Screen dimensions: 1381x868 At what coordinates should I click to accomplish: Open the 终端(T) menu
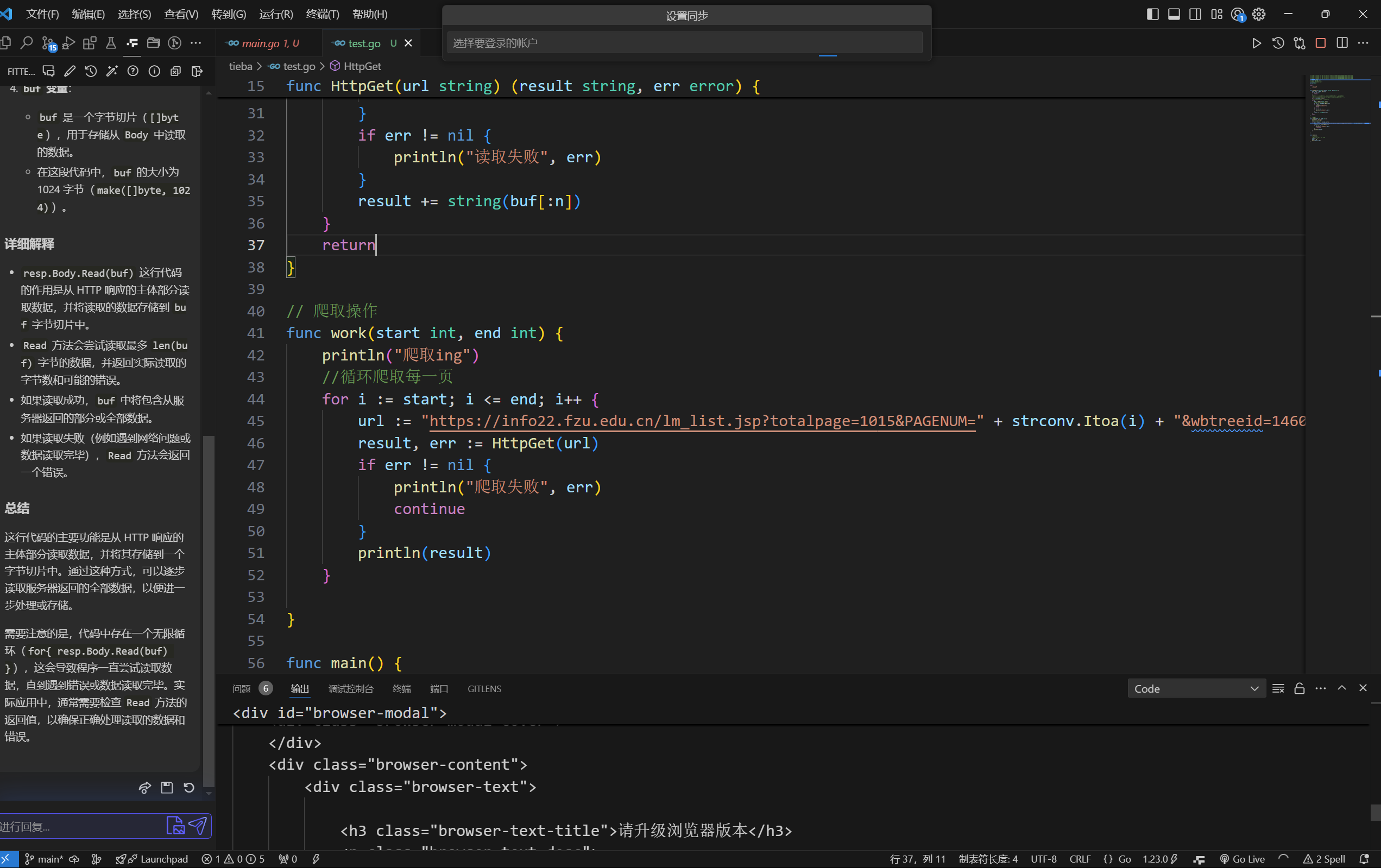(x=323, y=14)
